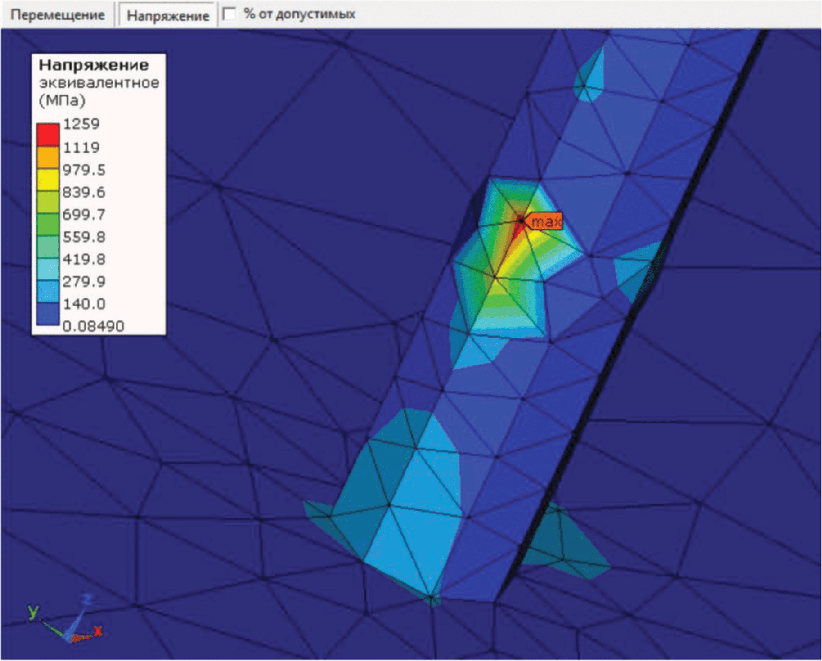Click the orange max stress marker

pos(544,222)
